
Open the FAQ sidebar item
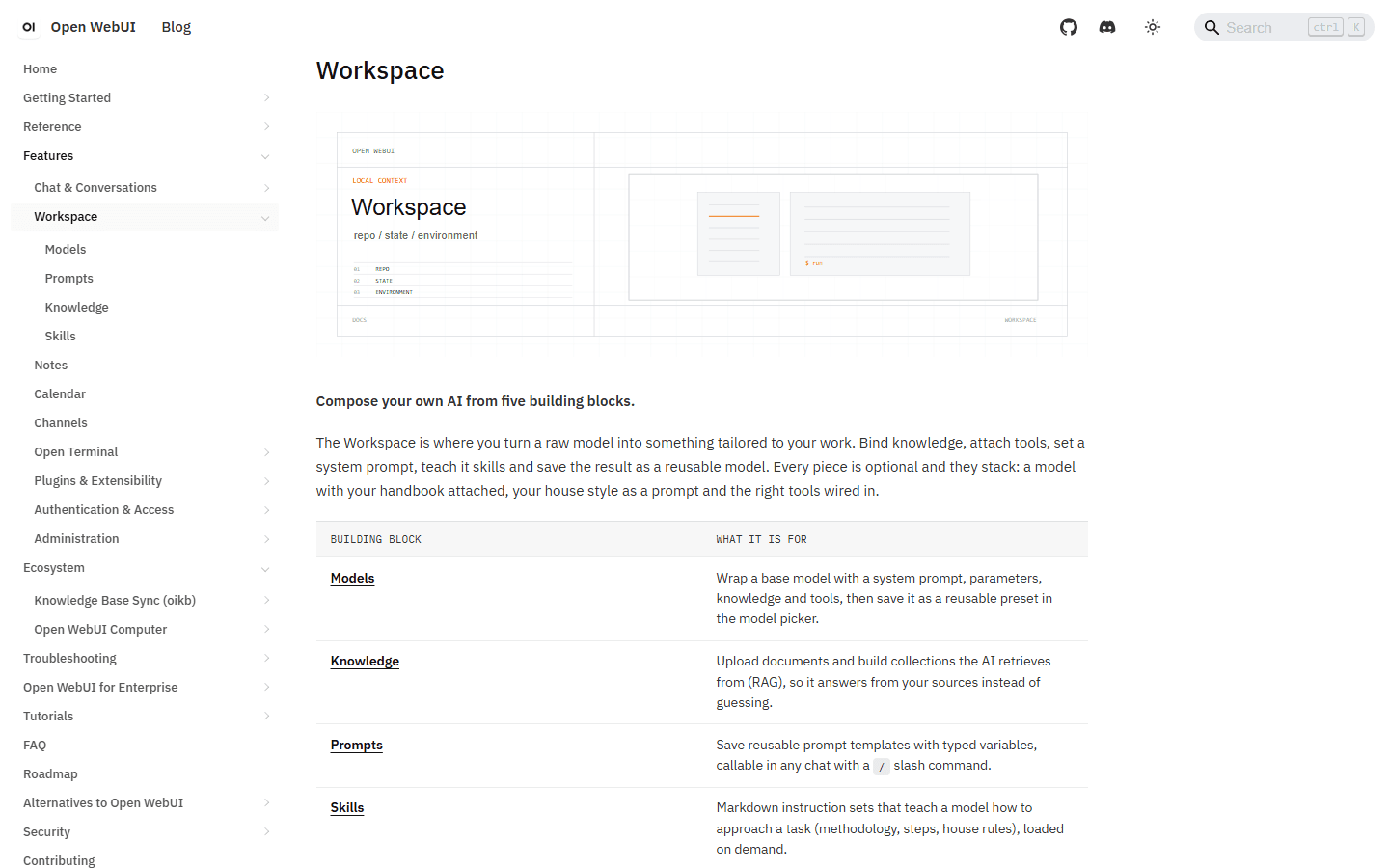click(35, 745)
